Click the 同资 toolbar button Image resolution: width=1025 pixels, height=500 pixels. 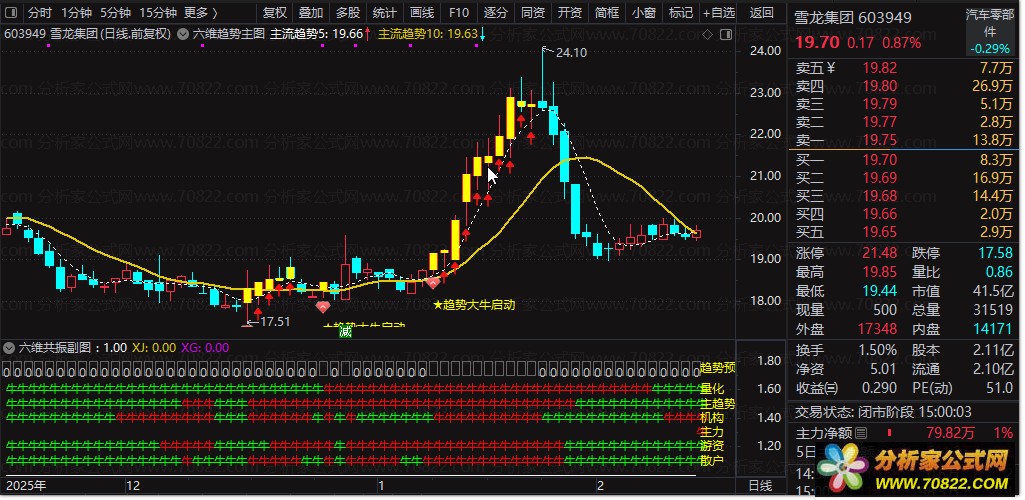click(x=533, y=12)
